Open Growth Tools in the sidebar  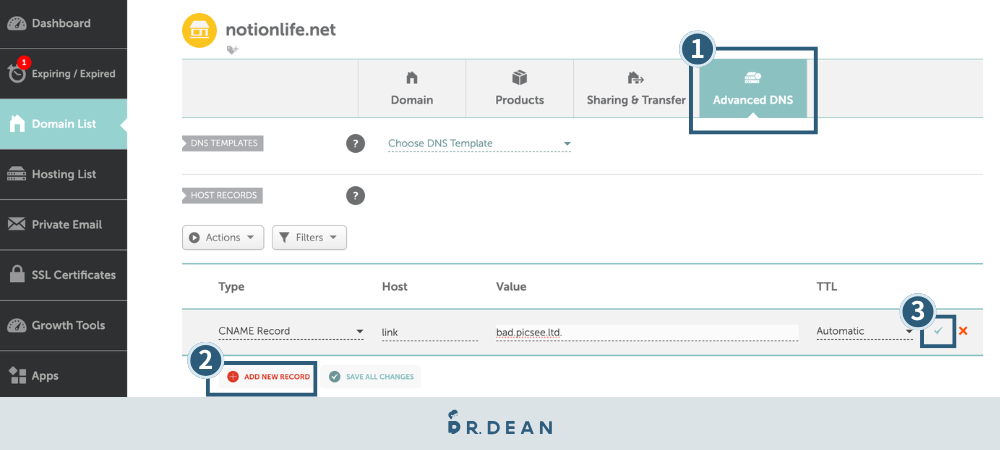point(63,325)
